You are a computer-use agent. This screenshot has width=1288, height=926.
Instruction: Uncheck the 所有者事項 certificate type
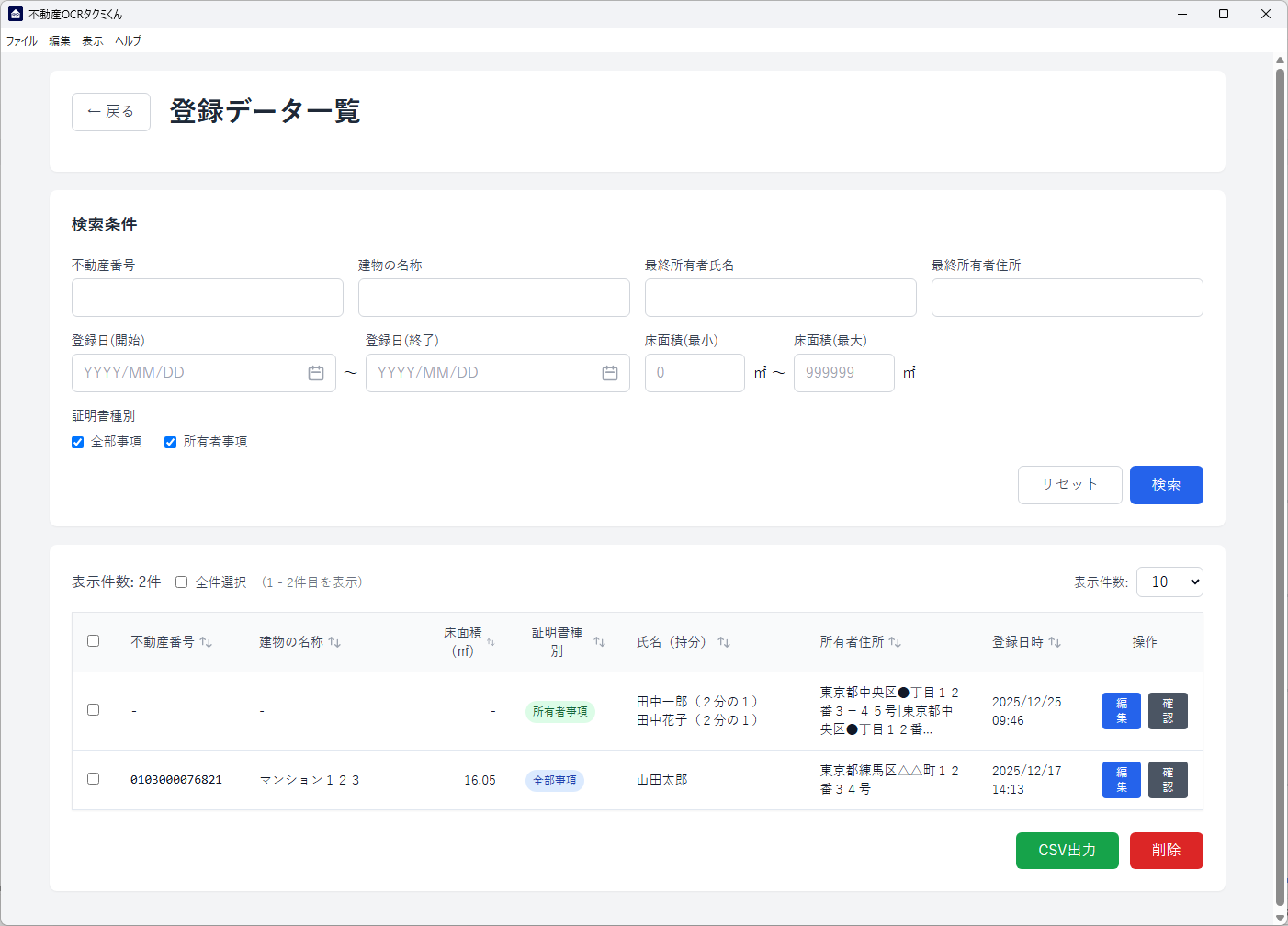pos(170,442)
